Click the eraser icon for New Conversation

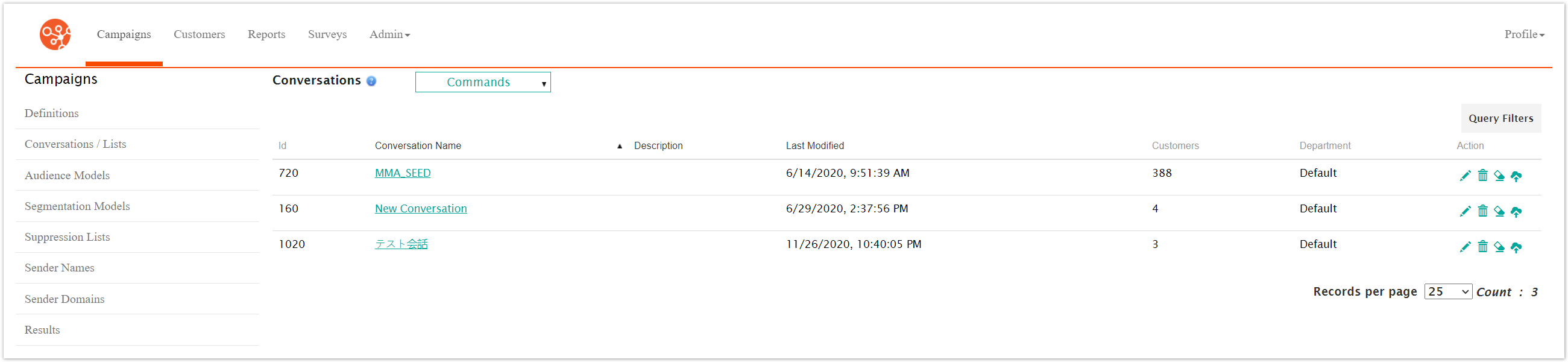(1499, 212)
